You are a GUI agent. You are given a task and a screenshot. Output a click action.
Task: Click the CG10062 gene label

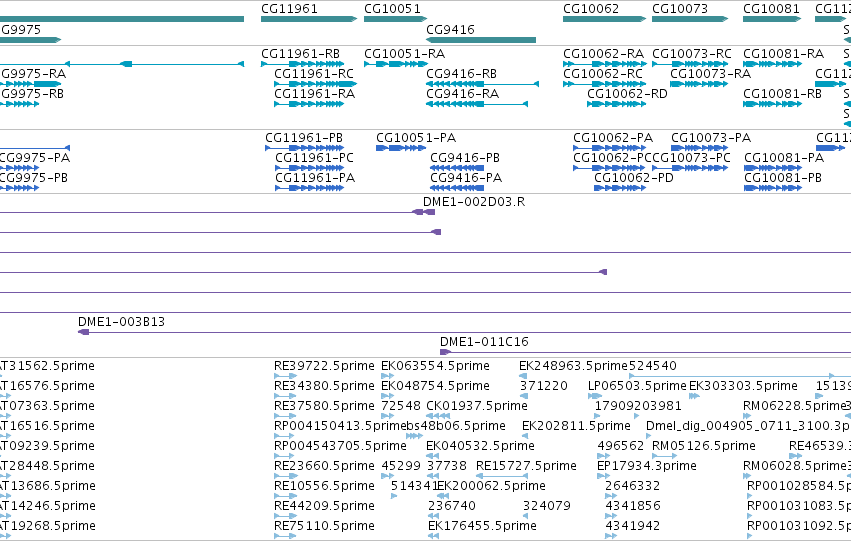(591, 9)
